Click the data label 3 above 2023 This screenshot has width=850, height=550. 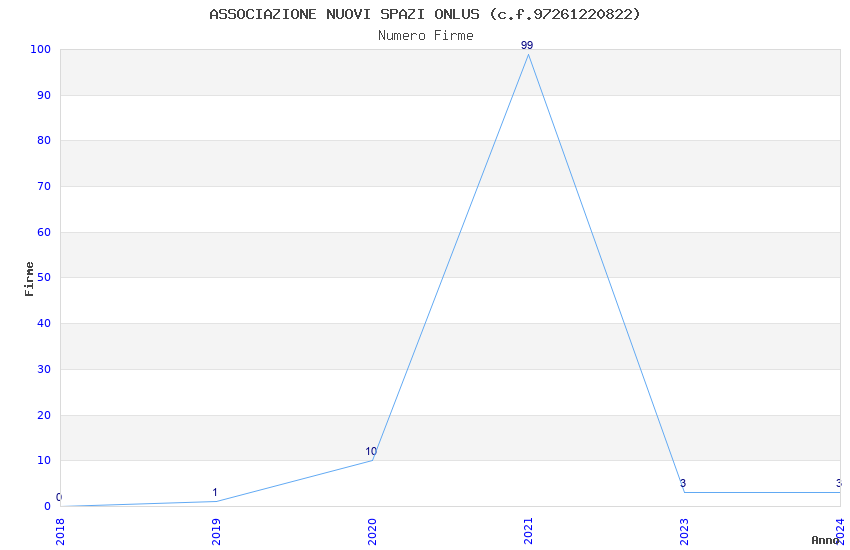click(683, 483)
